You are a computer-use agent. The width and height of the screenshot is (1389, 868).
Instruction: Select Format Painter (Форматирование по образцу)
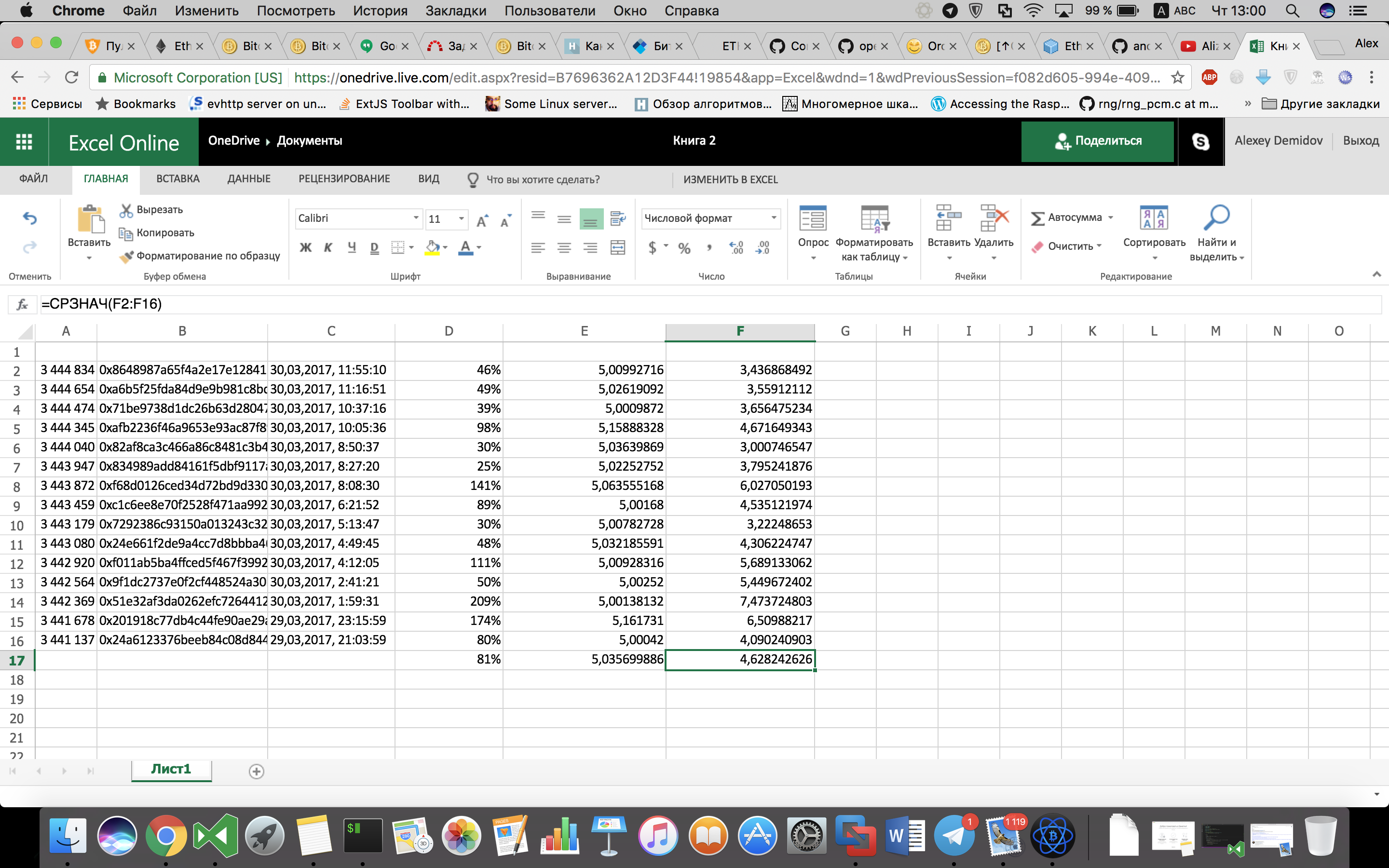tap(199, 256)
